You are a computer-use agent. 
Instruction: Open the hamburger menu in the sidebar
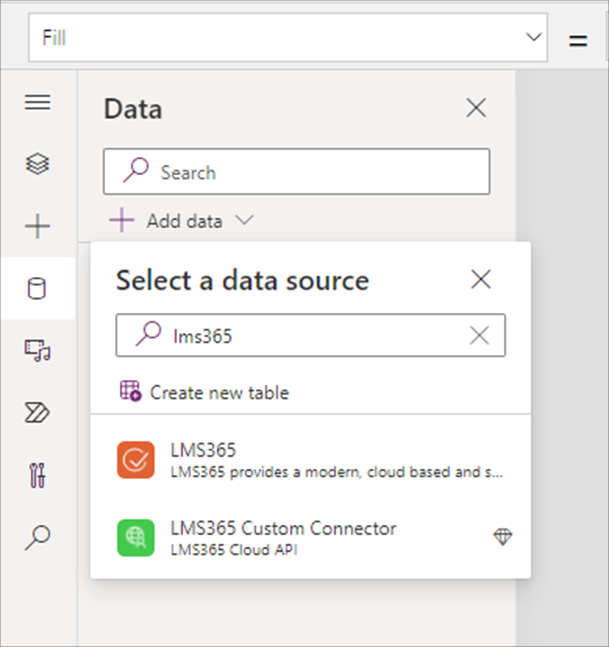tap(37, 102)
